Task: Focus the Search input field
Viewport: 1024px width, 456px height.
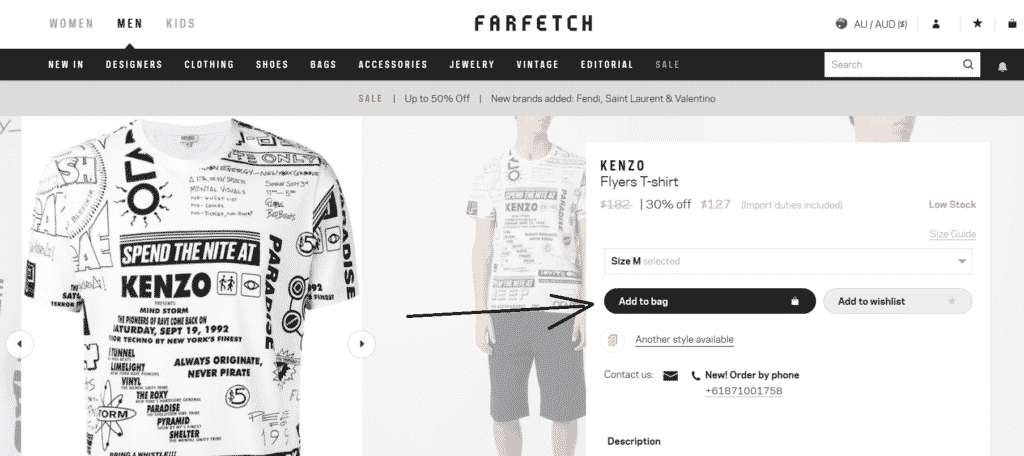Action: (892, 65)
